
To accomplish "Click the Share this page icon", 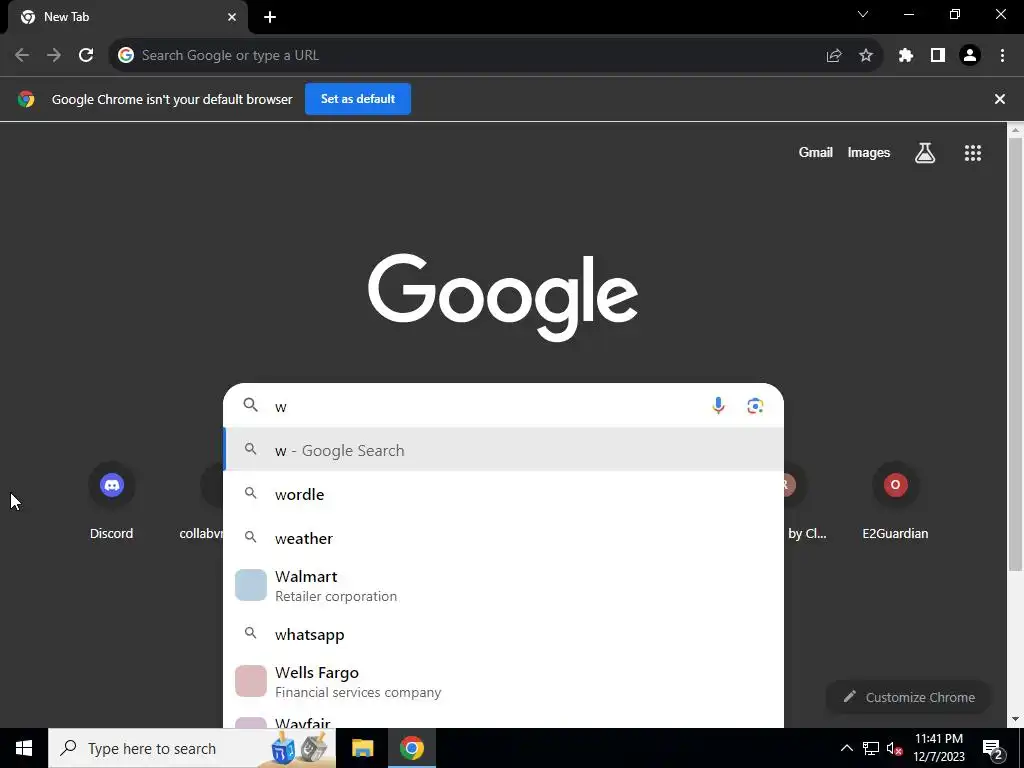I will 834,56.
